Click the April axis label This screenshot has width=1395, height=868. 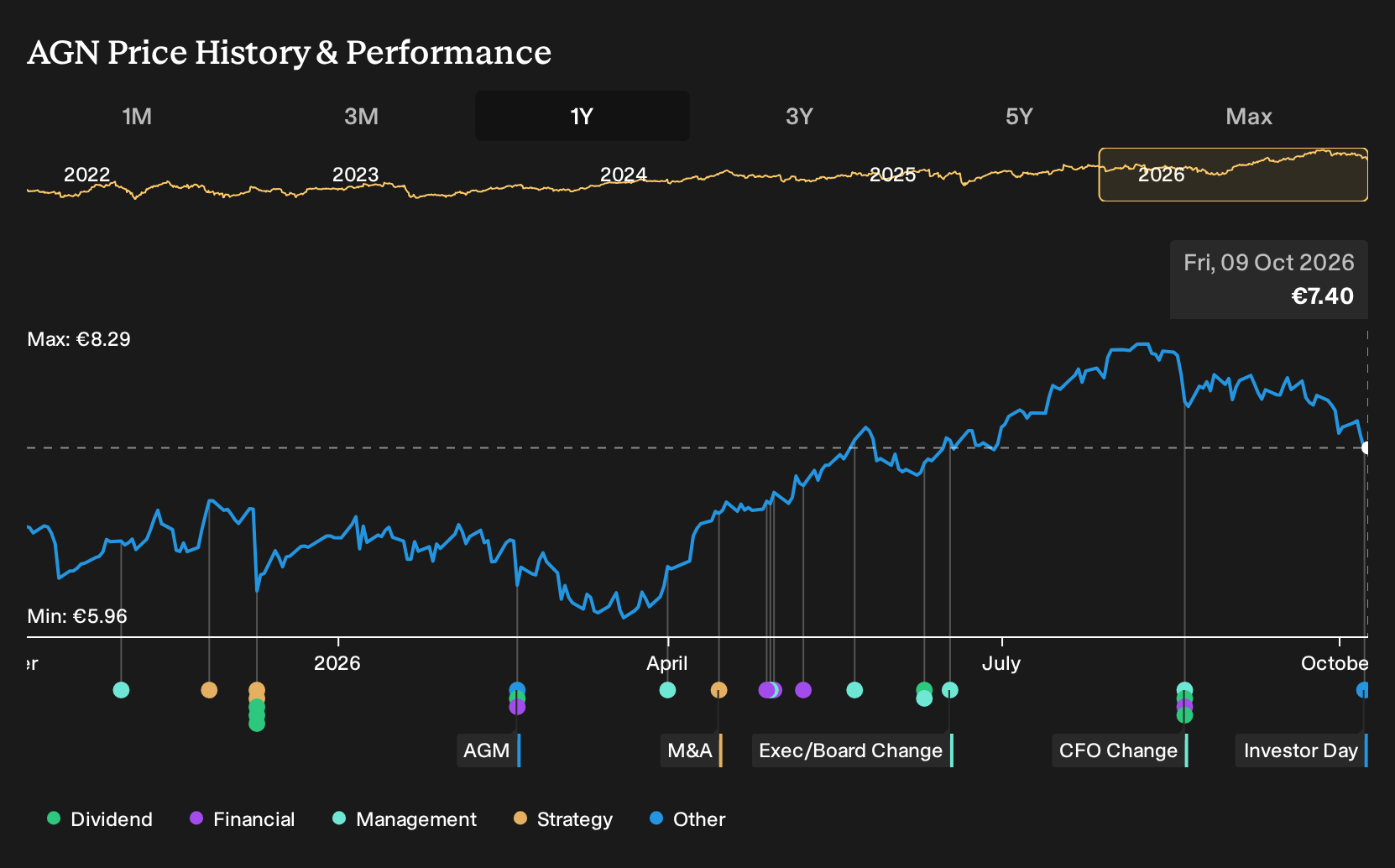coord(667,663)
